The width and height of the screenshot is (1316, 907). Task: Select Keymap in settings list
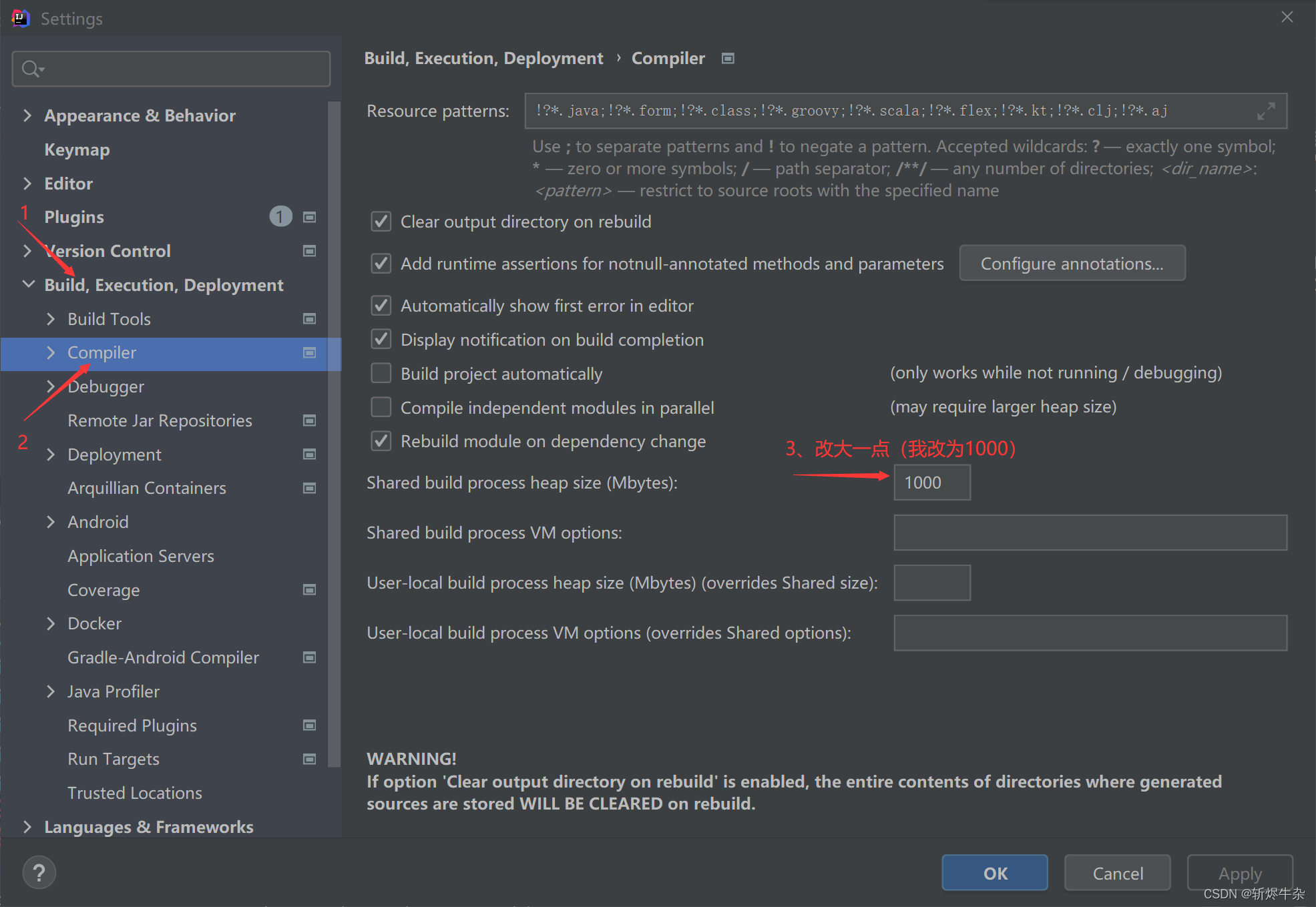[x=77, y=149]
